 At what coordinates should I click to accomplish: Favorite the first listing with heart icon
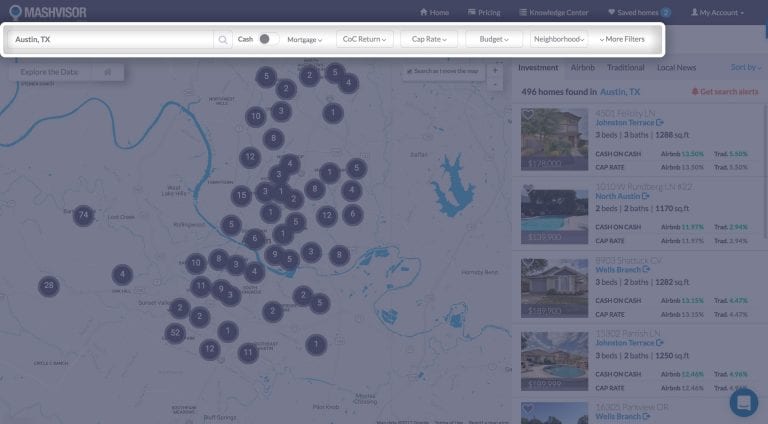click(528, 115)
